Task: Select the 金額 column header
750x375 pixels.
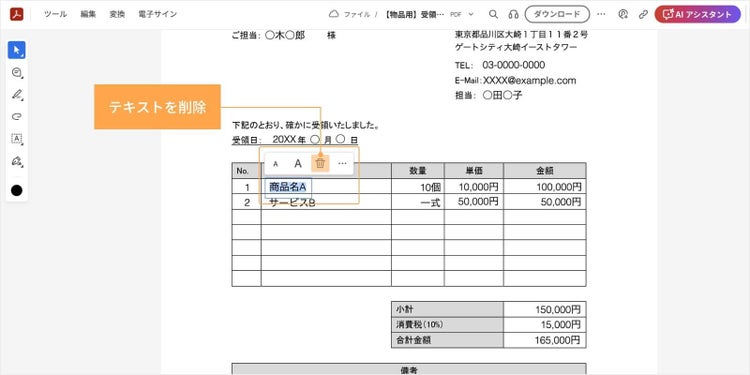Action: (x=544, y=171)
